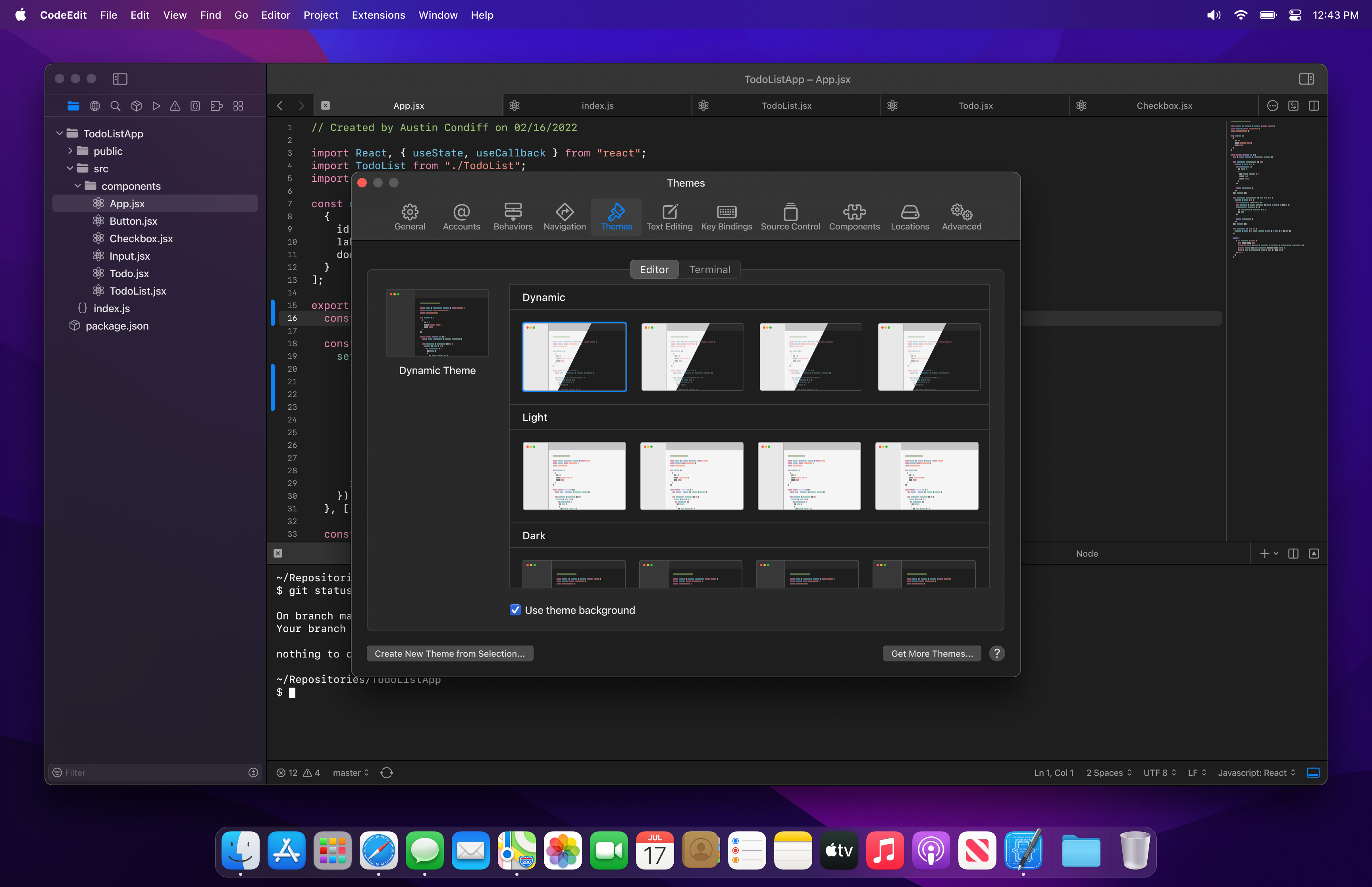Open the Window menu
This screenshot has width=1372, height=887.
(x=437, y=15)
